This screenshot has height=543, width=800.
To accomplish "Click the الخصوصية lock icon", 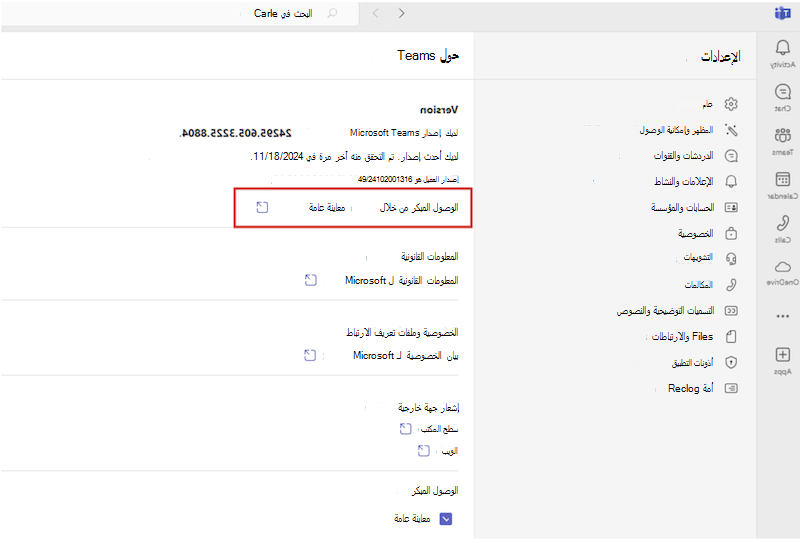I will coord(731,234).
